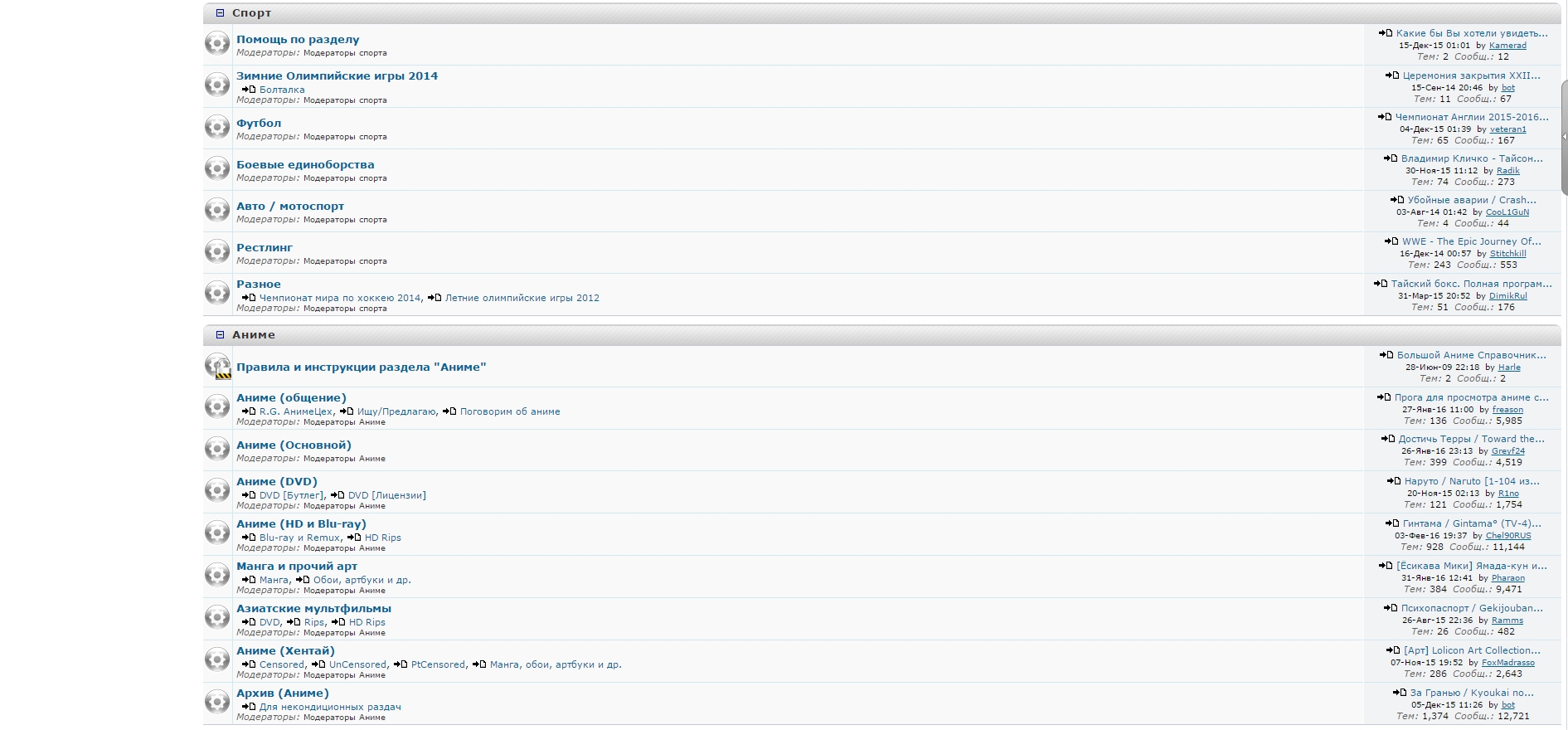Image resolution: width=1568 pixels, height=730 pixels.
Task: Open Манга и прочий арт forum
Action: [297, 567]
